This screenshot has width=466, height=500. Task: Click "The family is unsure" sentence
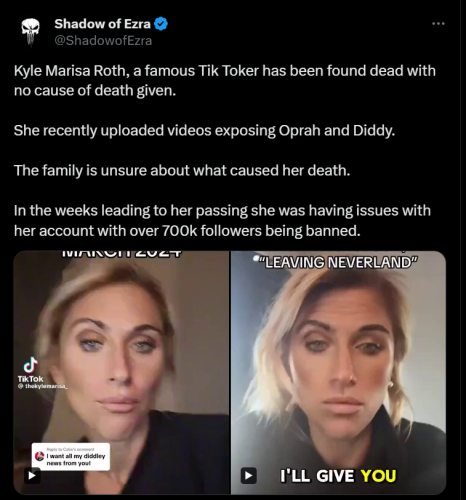point(182,170)
